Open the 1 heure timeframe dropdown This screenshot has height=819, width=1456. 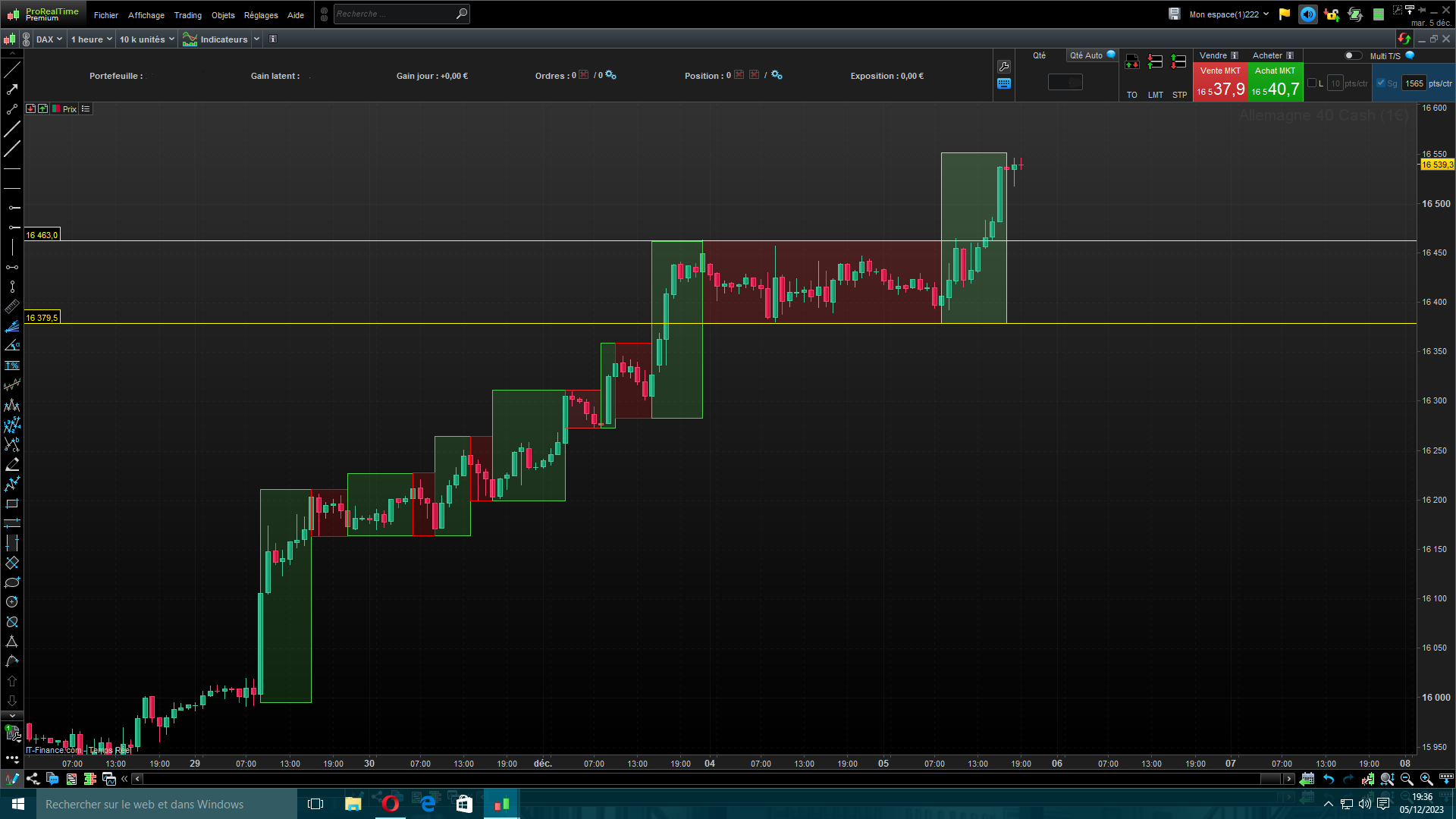coord(92,39)
